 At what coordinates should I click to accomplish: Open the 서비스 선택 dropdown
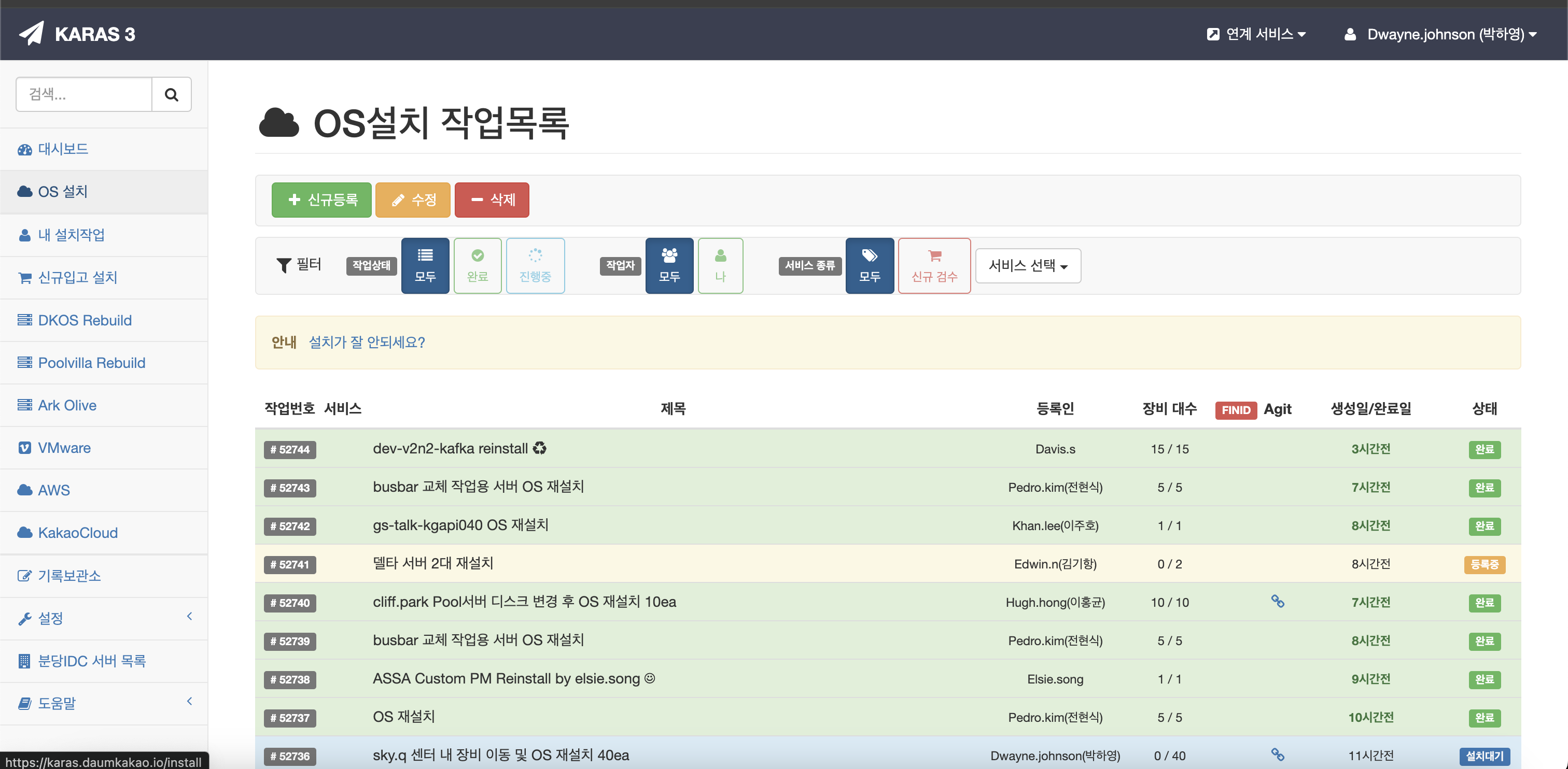(x=1028, y=266)
